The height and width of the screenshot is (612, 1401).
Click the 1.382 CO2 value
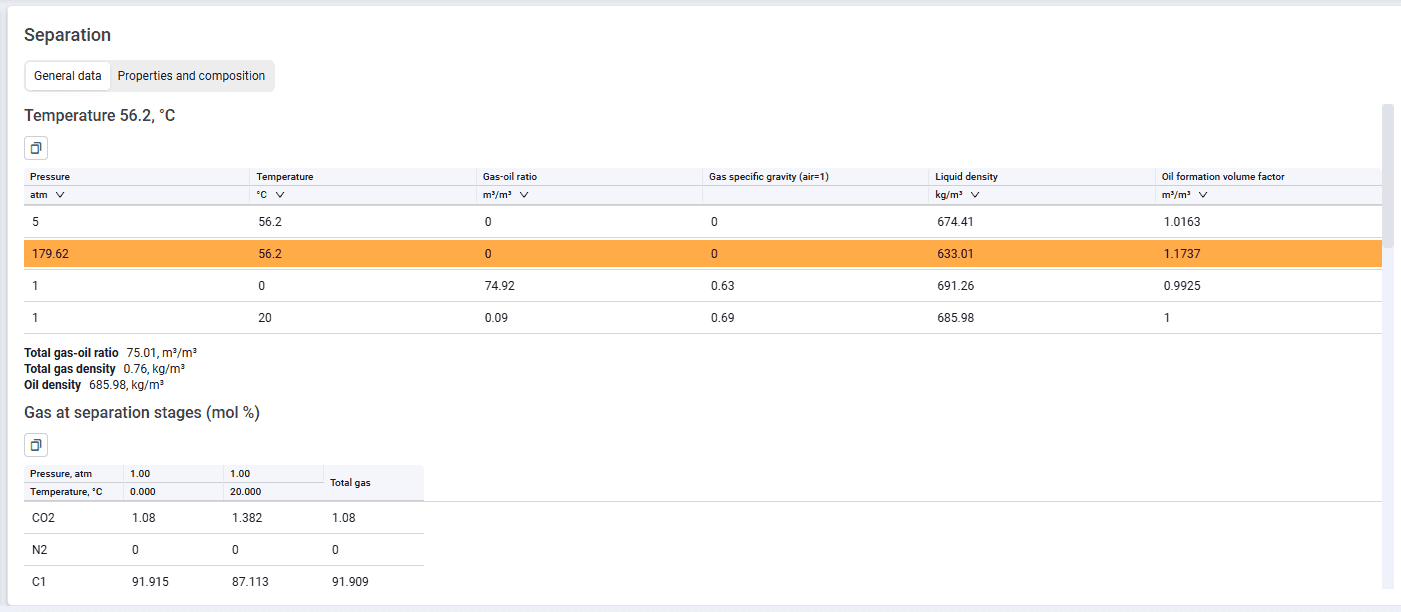tap(246, 518)
